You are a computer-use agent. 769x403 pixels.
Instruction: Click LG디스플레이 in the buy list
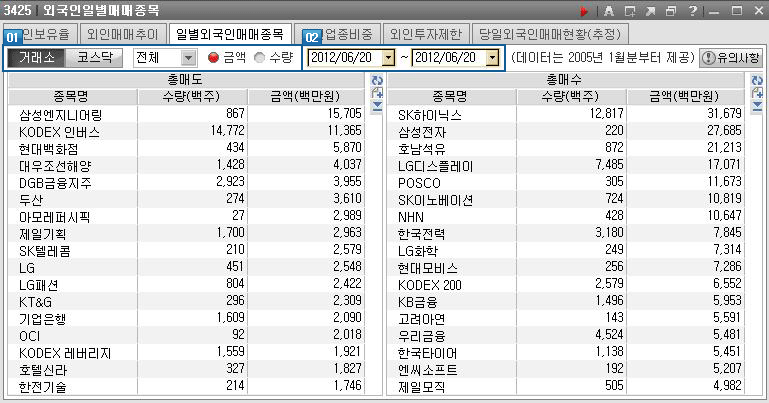pos(436,166)
